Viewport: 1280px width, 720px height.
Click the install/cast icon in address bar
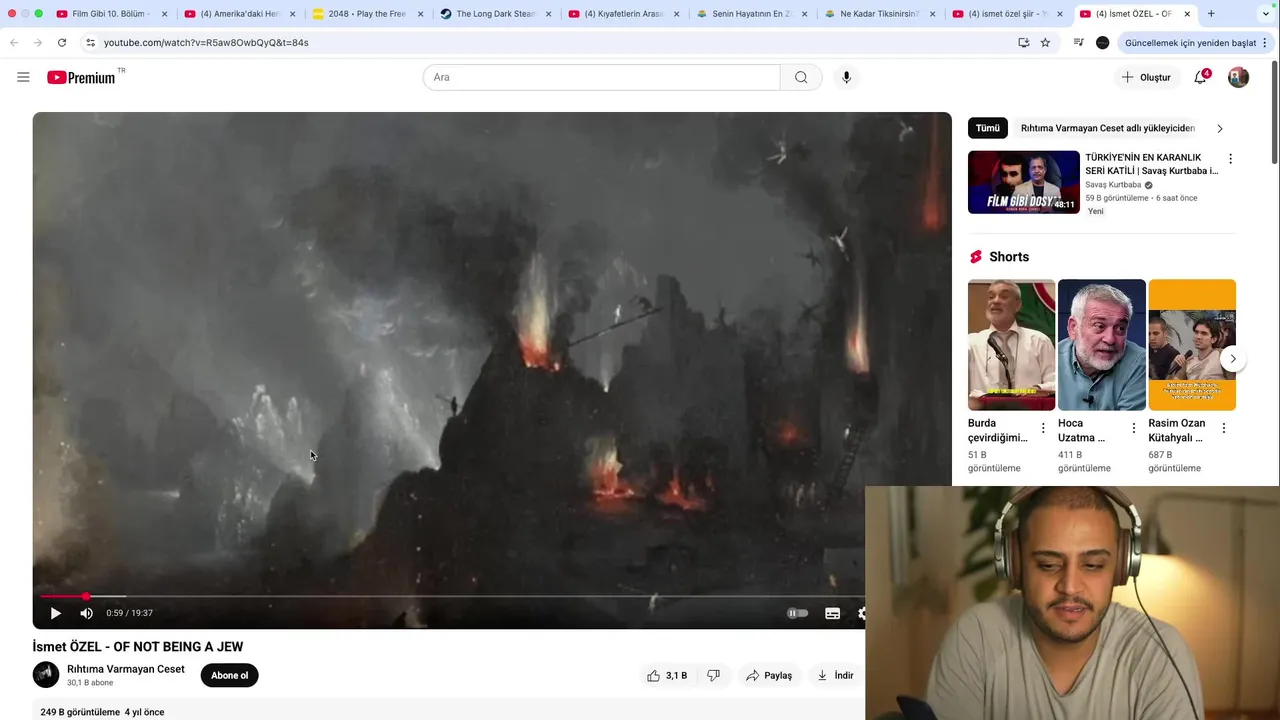(1023, 43)
